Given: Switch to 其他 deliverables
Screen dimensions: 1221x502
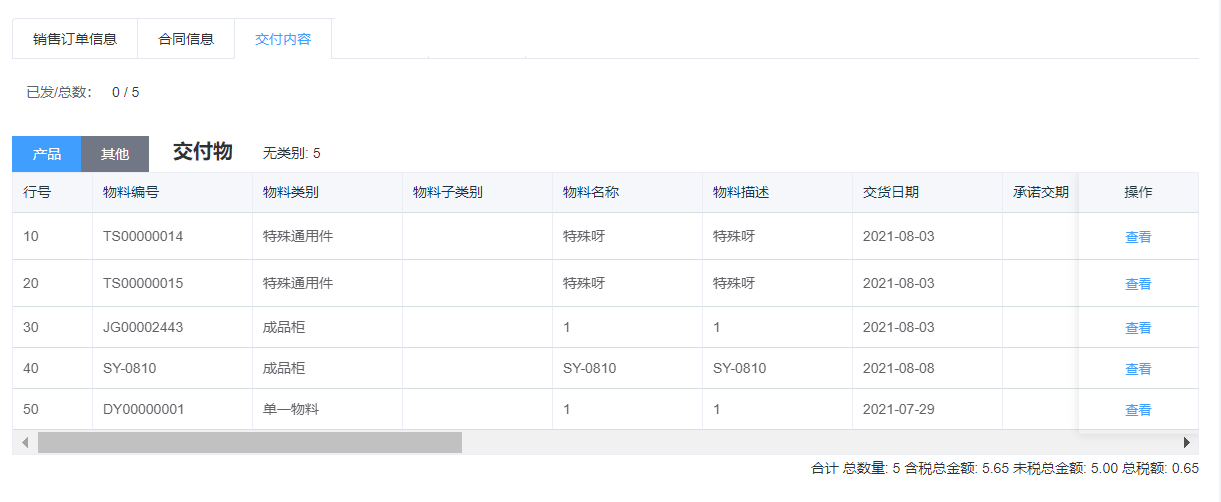Looking at the screenshot, I should (x=115, y=154).
